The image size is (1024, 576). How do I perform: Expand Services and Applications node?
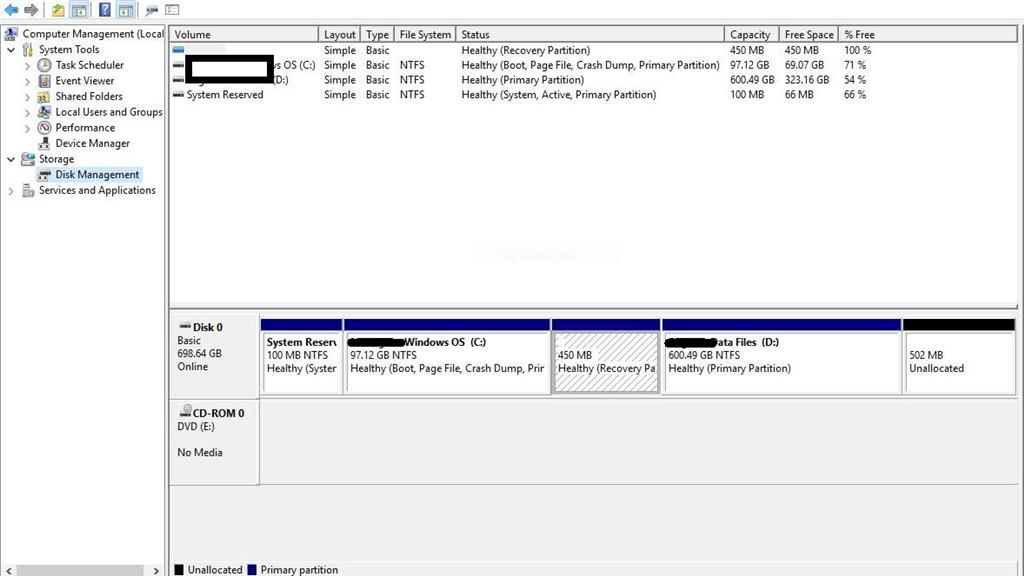(x=10, y=191)
